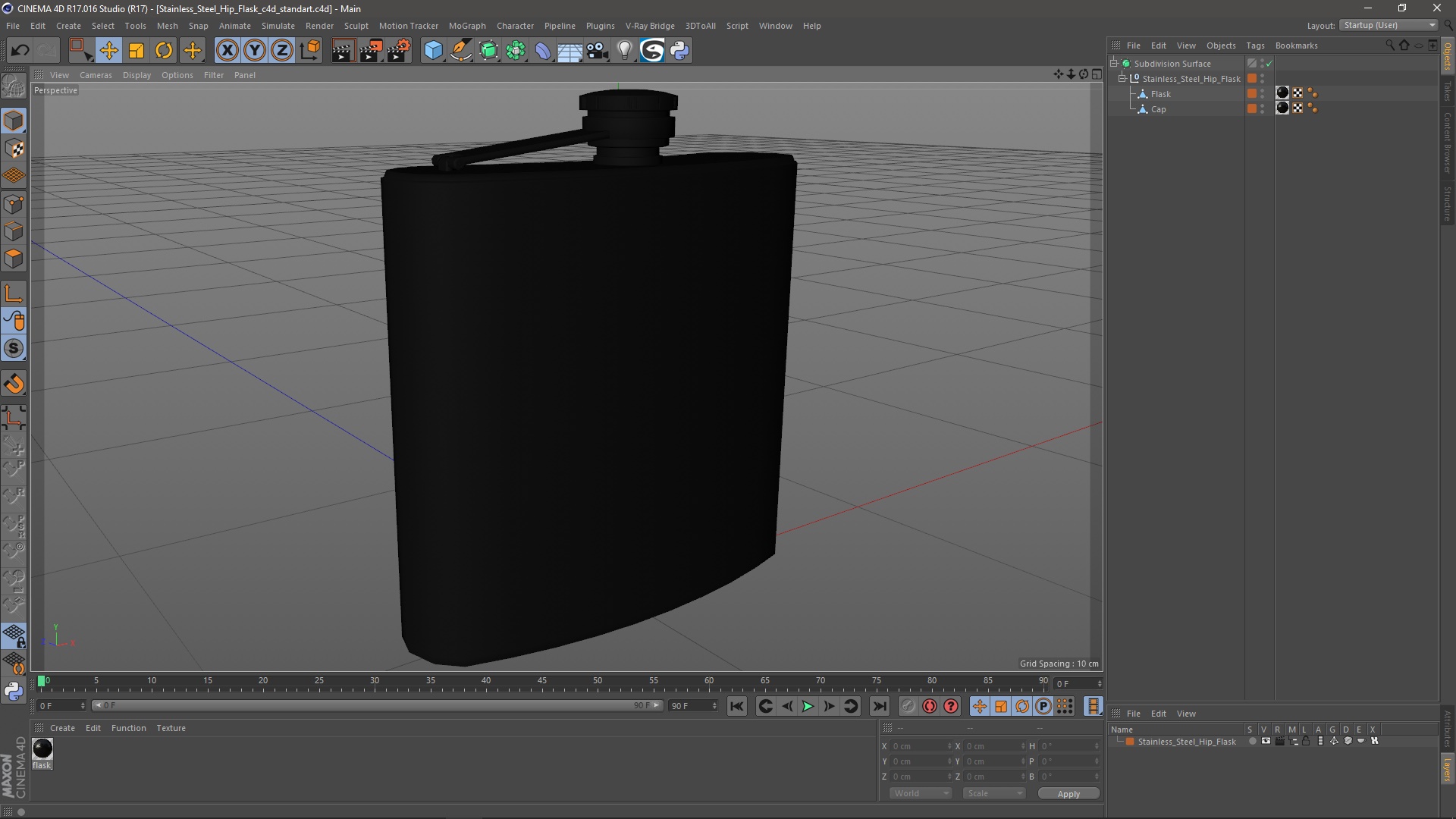
Task: Select the Rotate tool
Action: click(164, 51)
